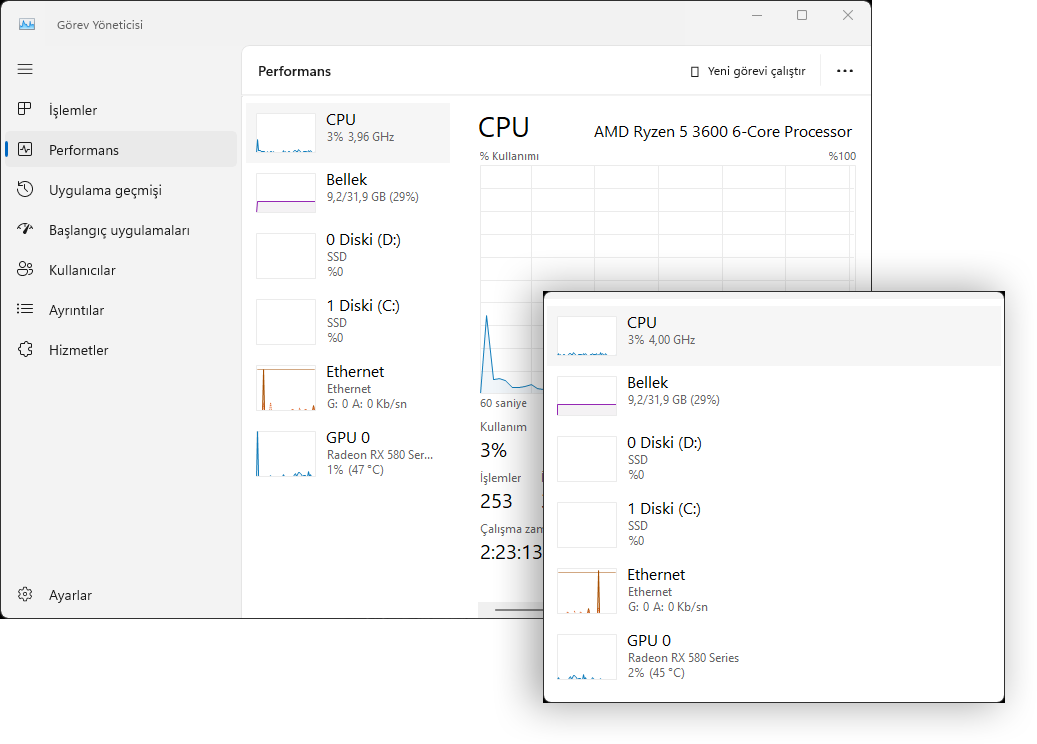Open Uygulama geçmişi via its clock icon

(x=25, y=189)
